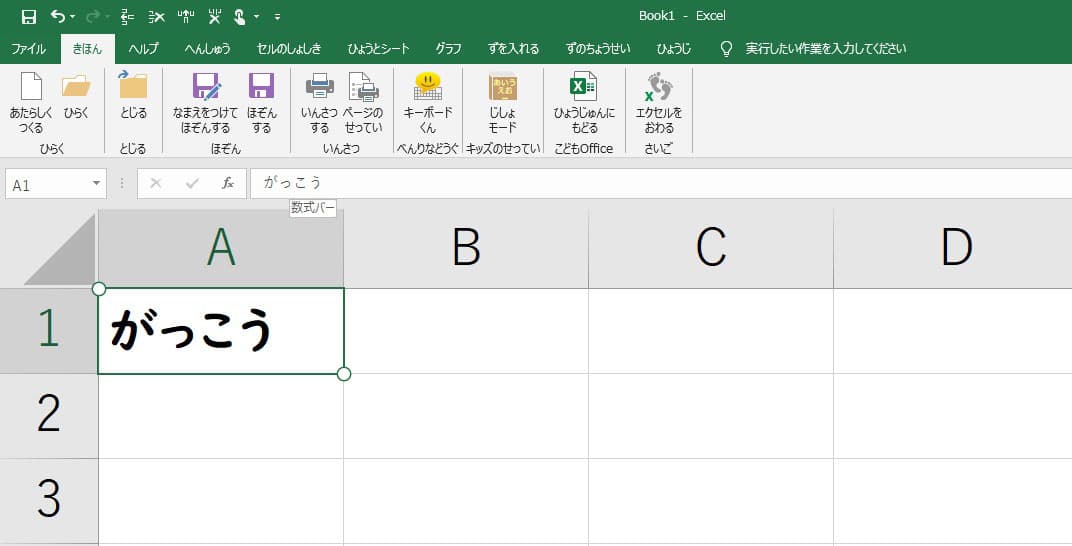
Task: Select column C header
Action: (x=711, y=247)
